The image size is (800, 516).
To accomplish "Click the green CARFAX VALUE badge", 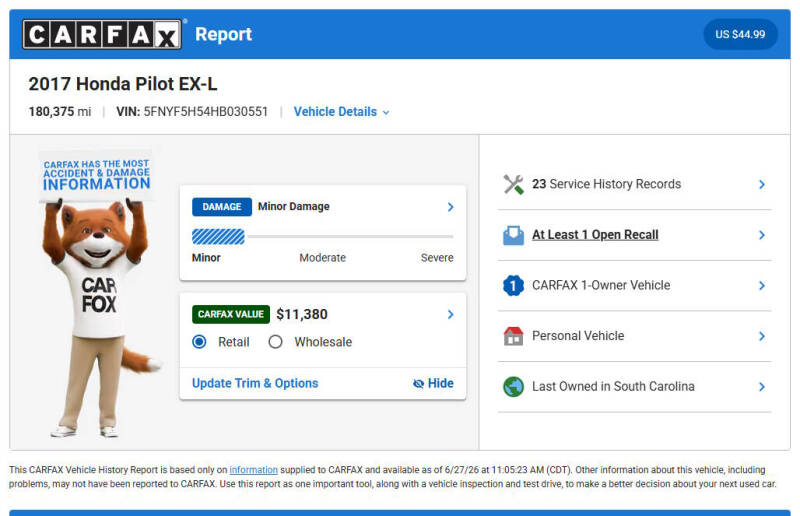I will click(231, 314).
